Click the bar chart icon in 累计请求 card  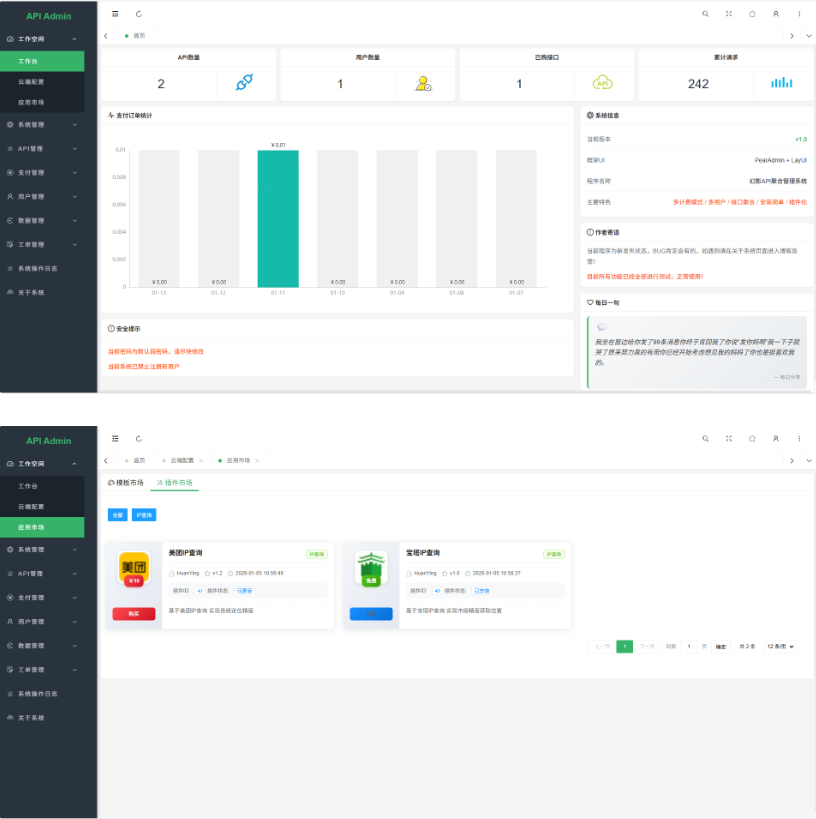781,83
